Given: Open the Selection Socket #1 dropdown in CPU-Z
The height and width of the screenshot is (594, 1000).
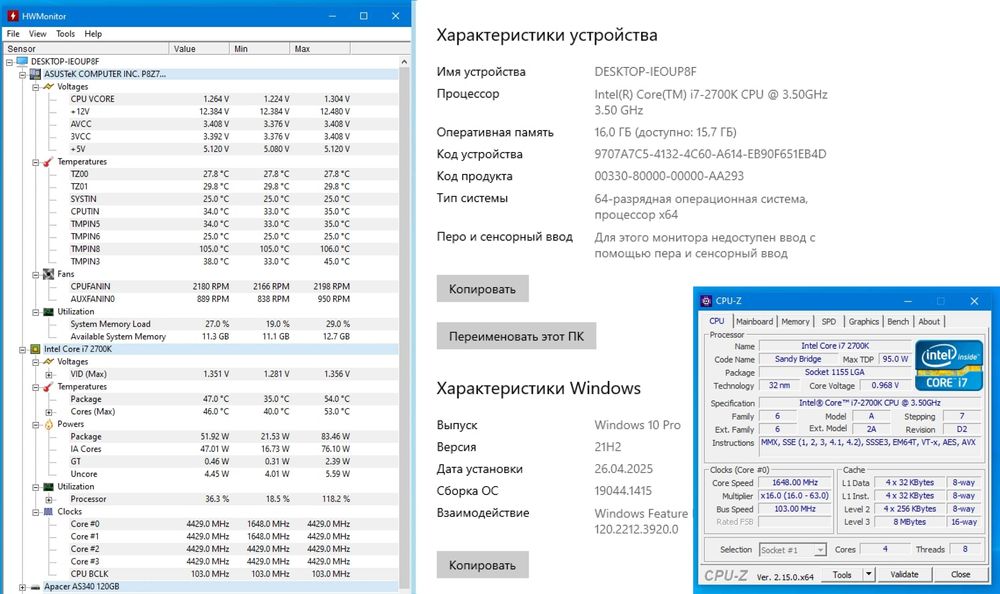Looking at the screenshot, I should pyautogui.click(x=820, y=550).
